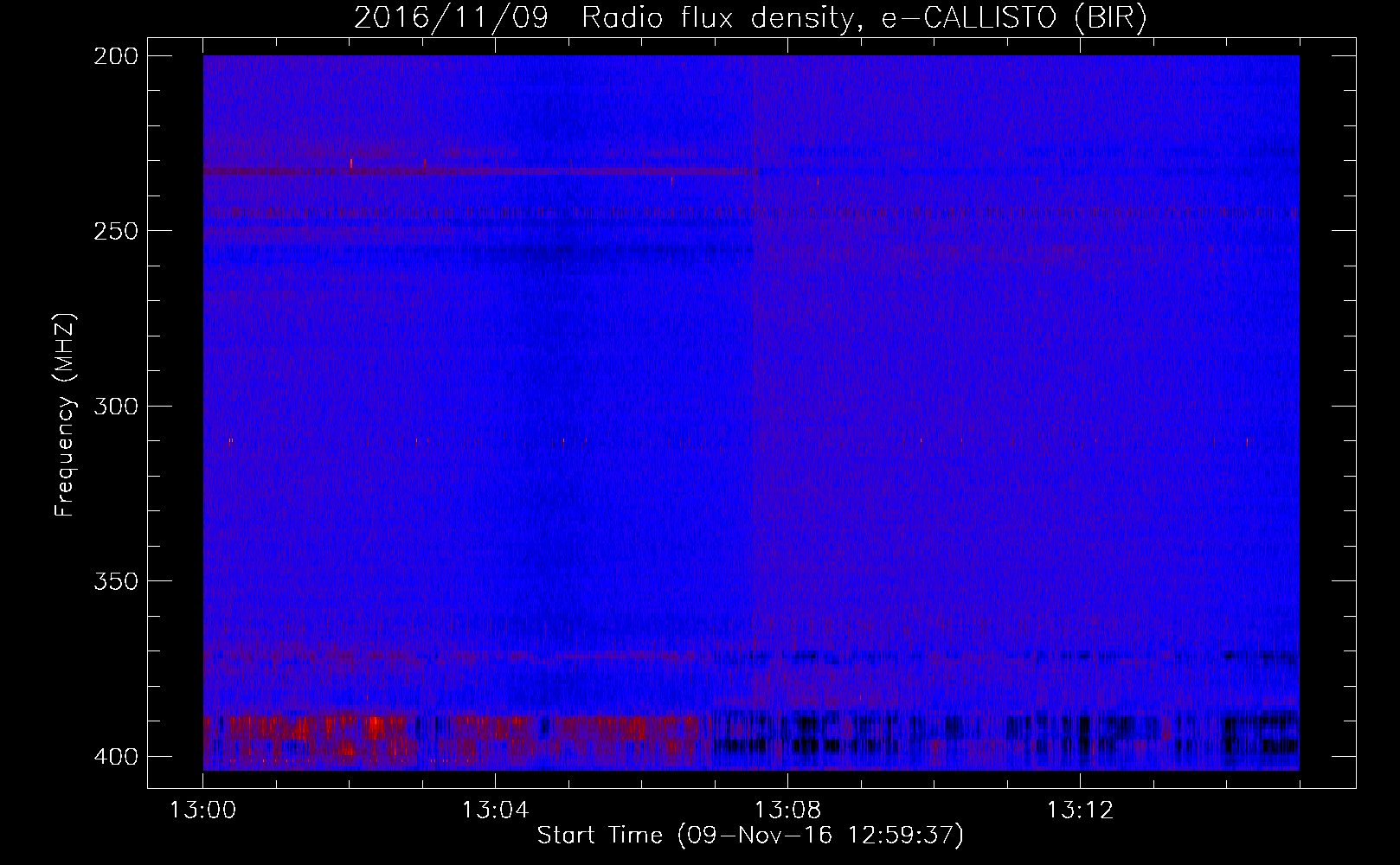This screenshot has height=865, width=1400.
Task: Click the 250 frequency tick label
Action: [x=115, y=231]
